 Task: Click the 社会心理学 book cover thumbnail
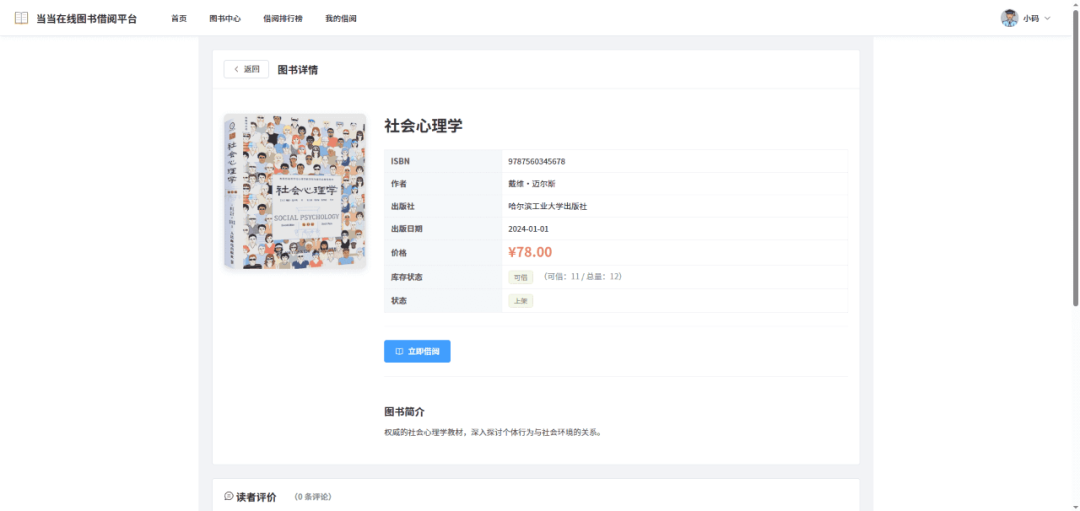(295, 191)
